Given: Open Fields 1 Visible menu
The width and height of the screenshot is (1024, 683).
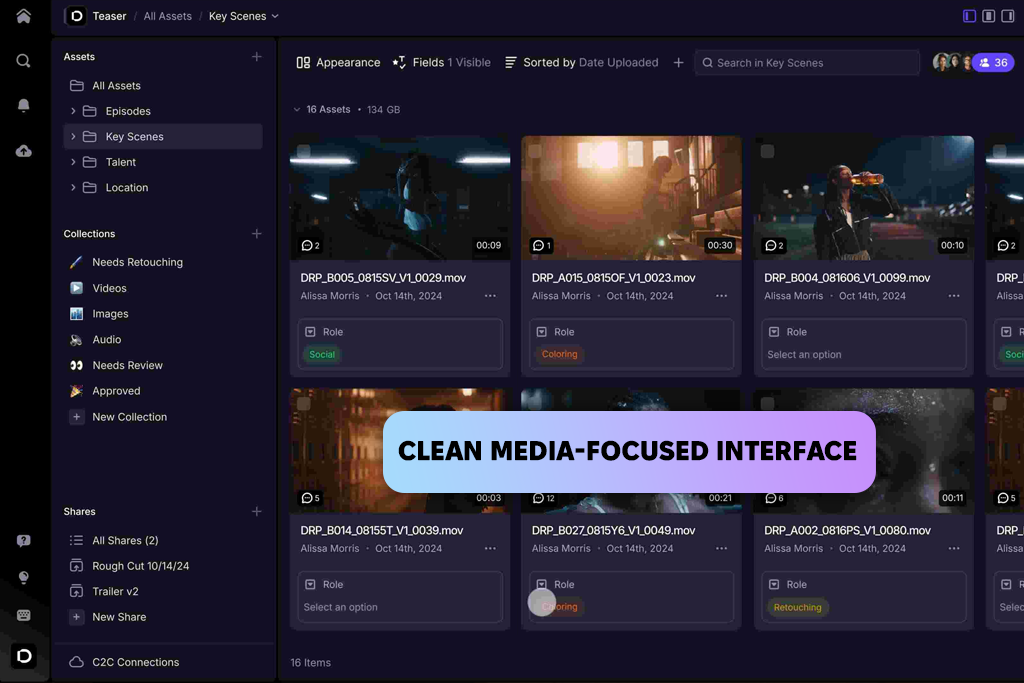Looking at the screenshot, I should [441, 63].
